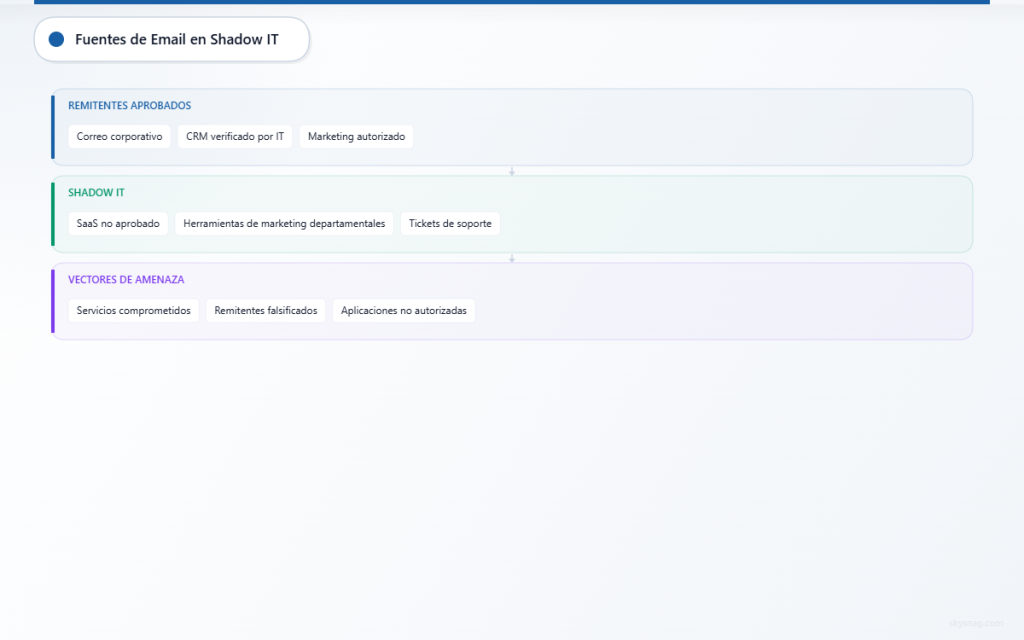This screenshot has height=640, width=1024.
Task: Select the CRM verificado por IT chip
Action: [235, 136]
